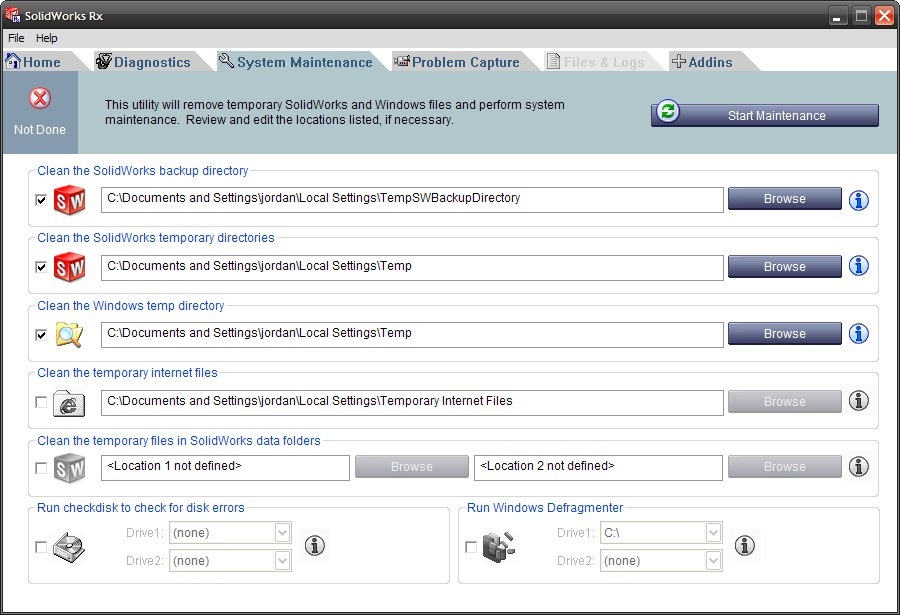900x615 pixels.
Task: Click the SW icon for backup directory
Action: click(x=69, y=200)
